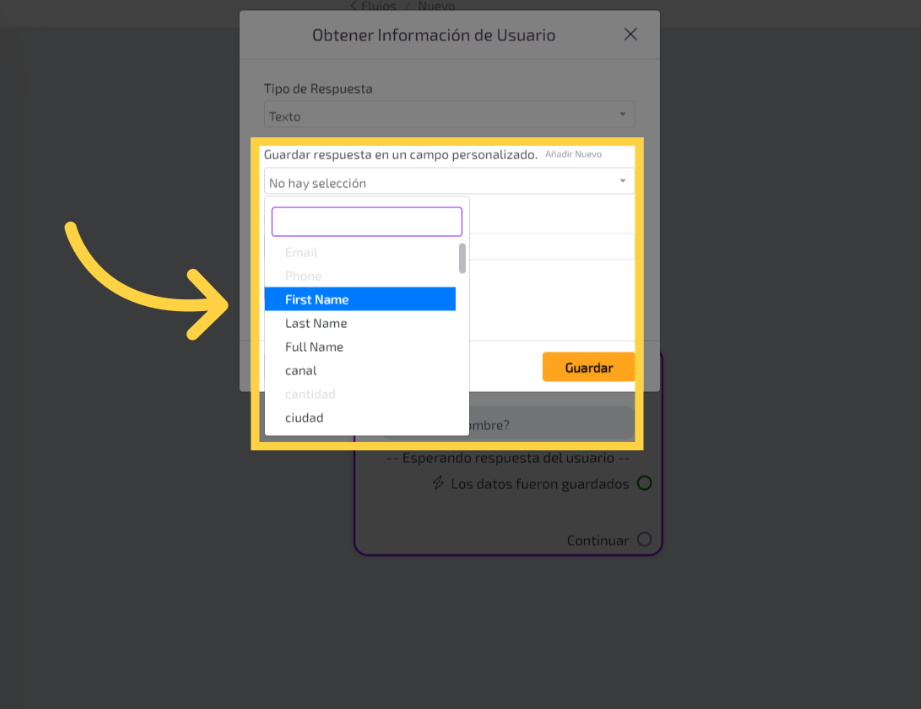Focus the dropdown search input box
921x709 pixels.
[366, 222]
